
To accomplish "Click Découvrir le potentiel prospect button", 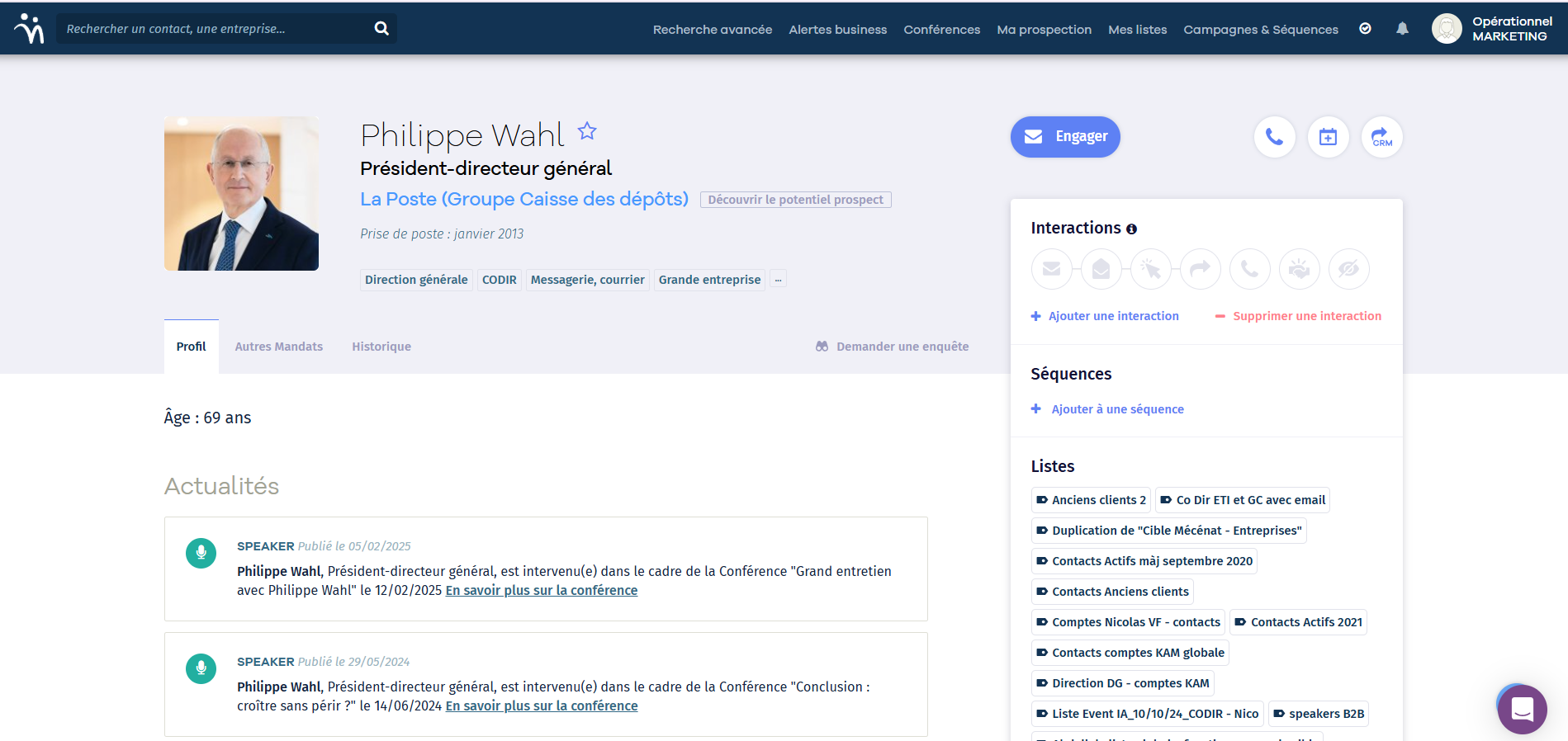I will 796,200.
